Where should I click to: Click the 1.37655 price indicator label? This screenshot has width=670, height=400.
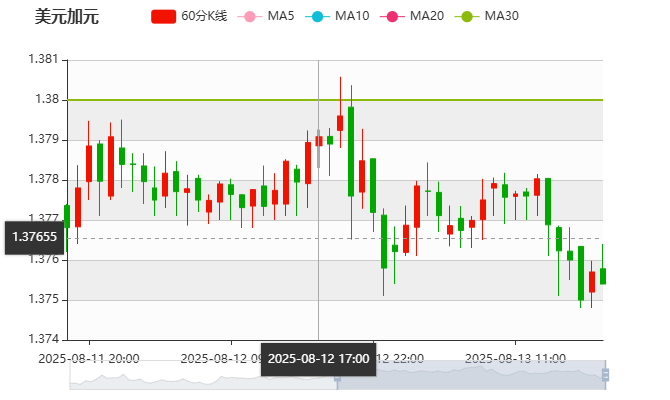click(x=33, y=238)
